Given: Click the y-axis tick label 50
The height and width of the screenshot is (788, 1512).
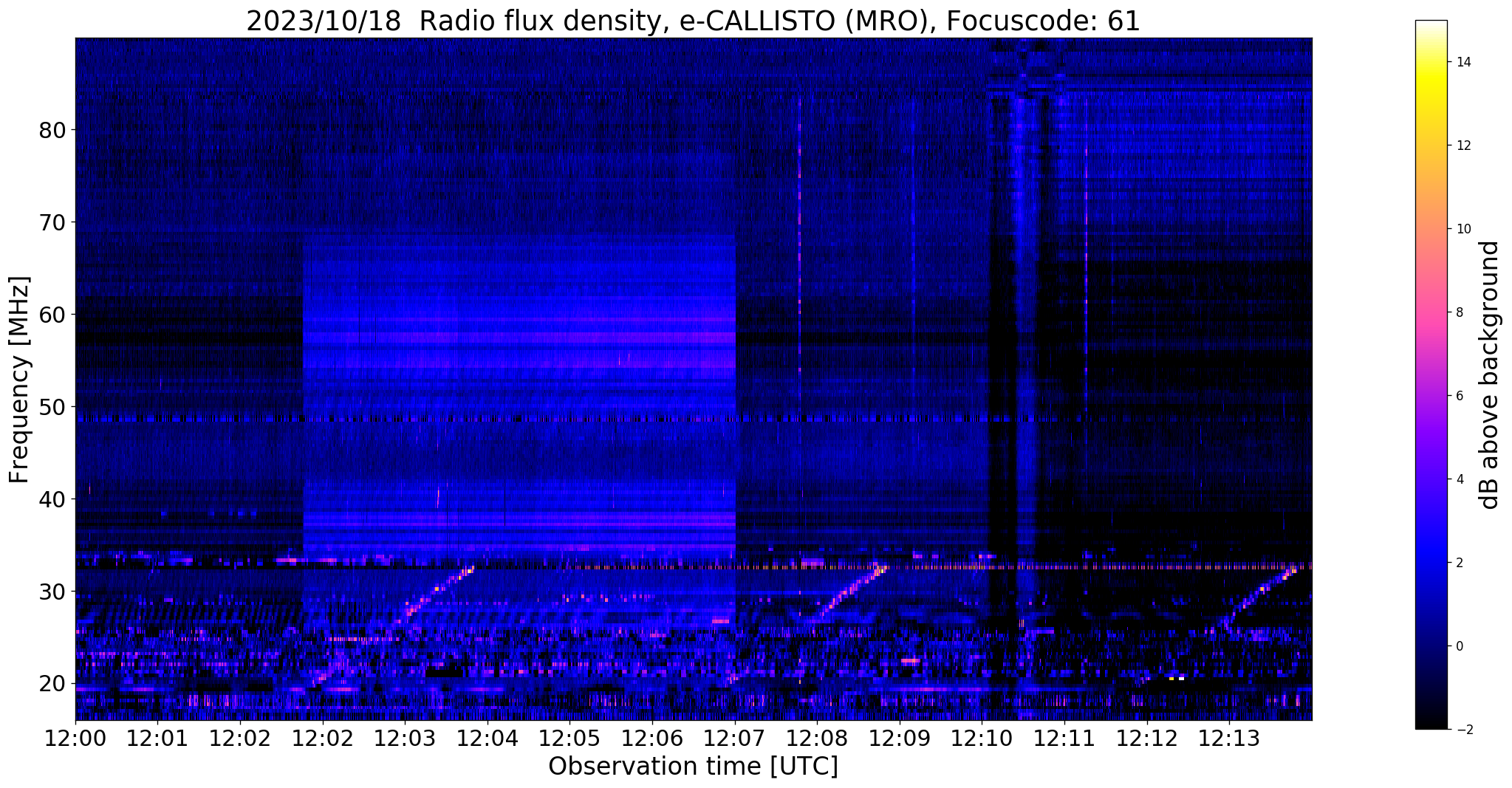Looking at the screenshot, I should (52, 407).
